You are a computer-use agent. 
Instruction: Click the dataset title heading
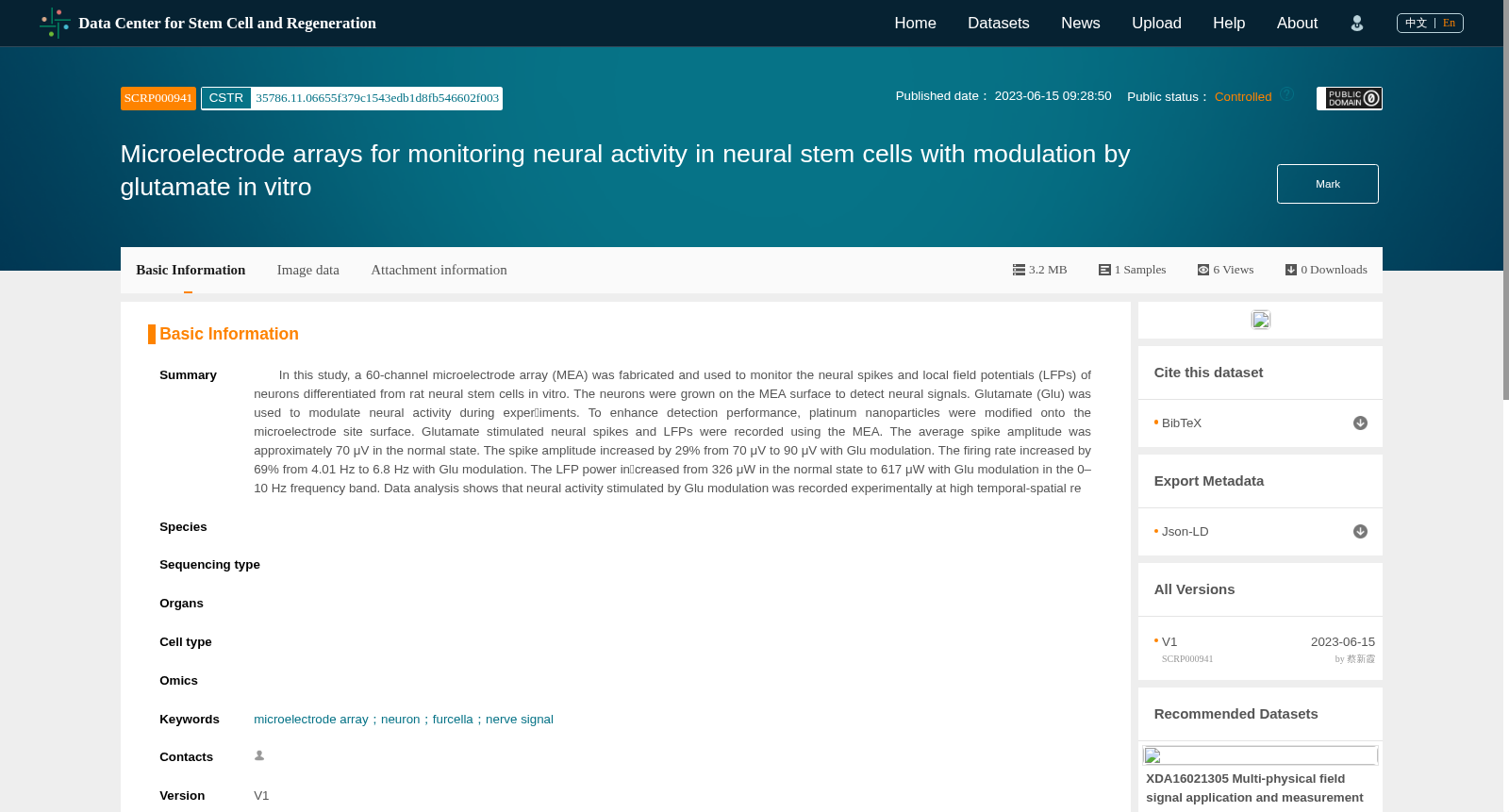pos(625,170)
